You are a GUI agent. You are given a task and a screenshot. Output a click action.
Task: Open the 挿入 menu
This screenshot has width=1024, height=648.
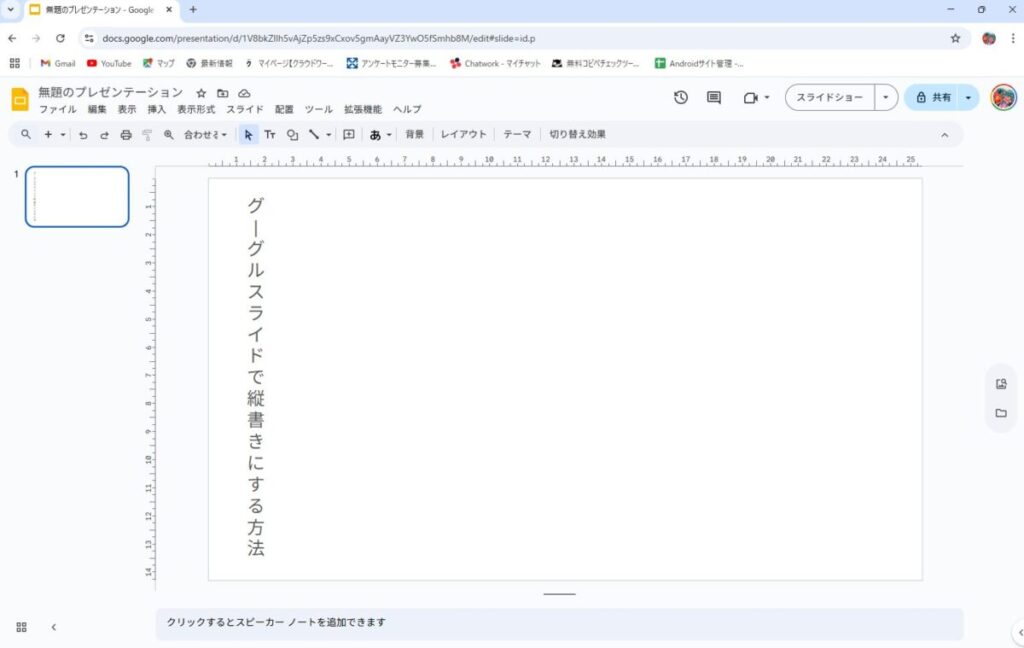click(157, 110)
